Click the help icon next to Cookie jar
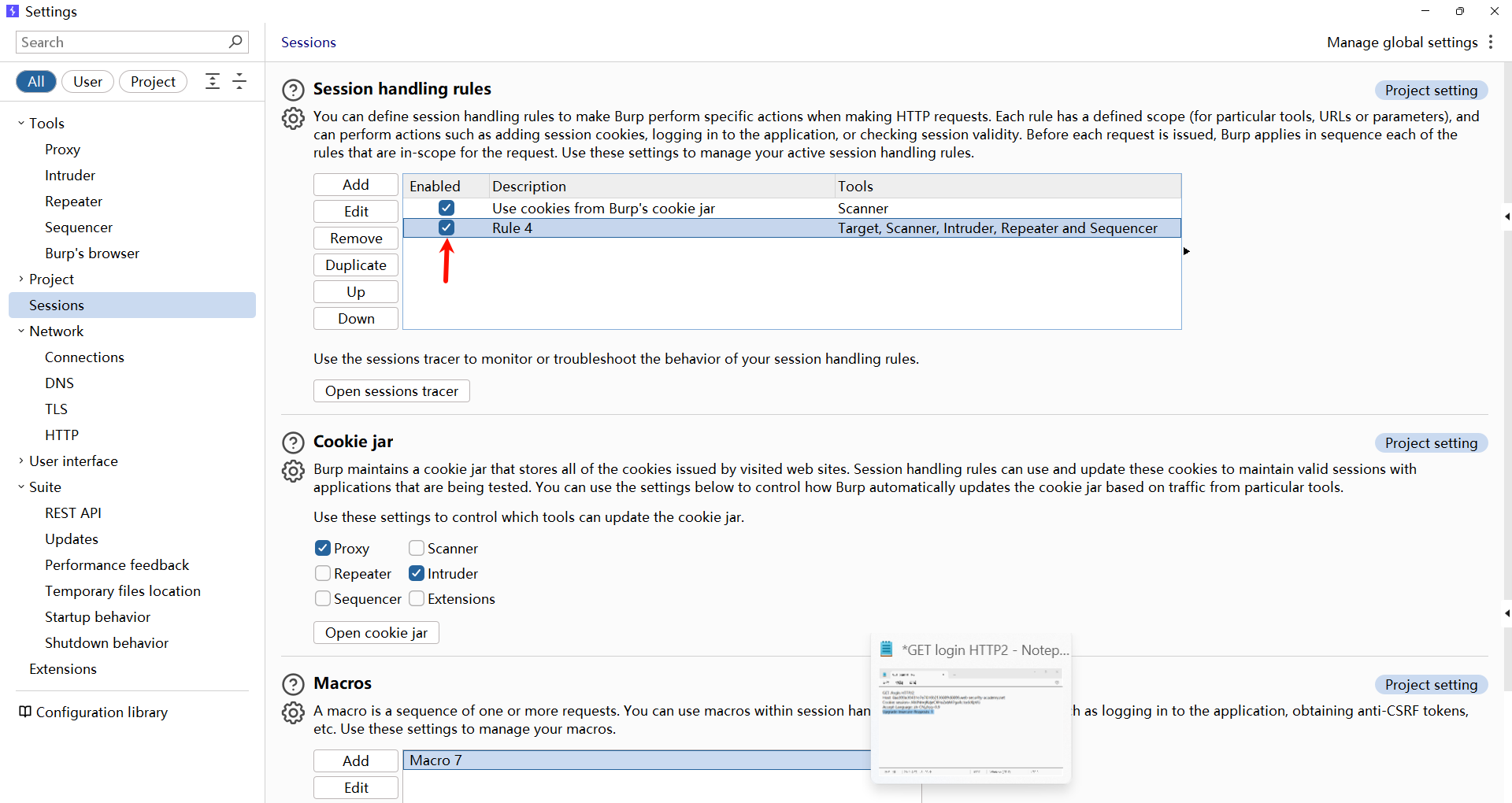Viewport: 1512px width, 803px height. pos(293,442)
